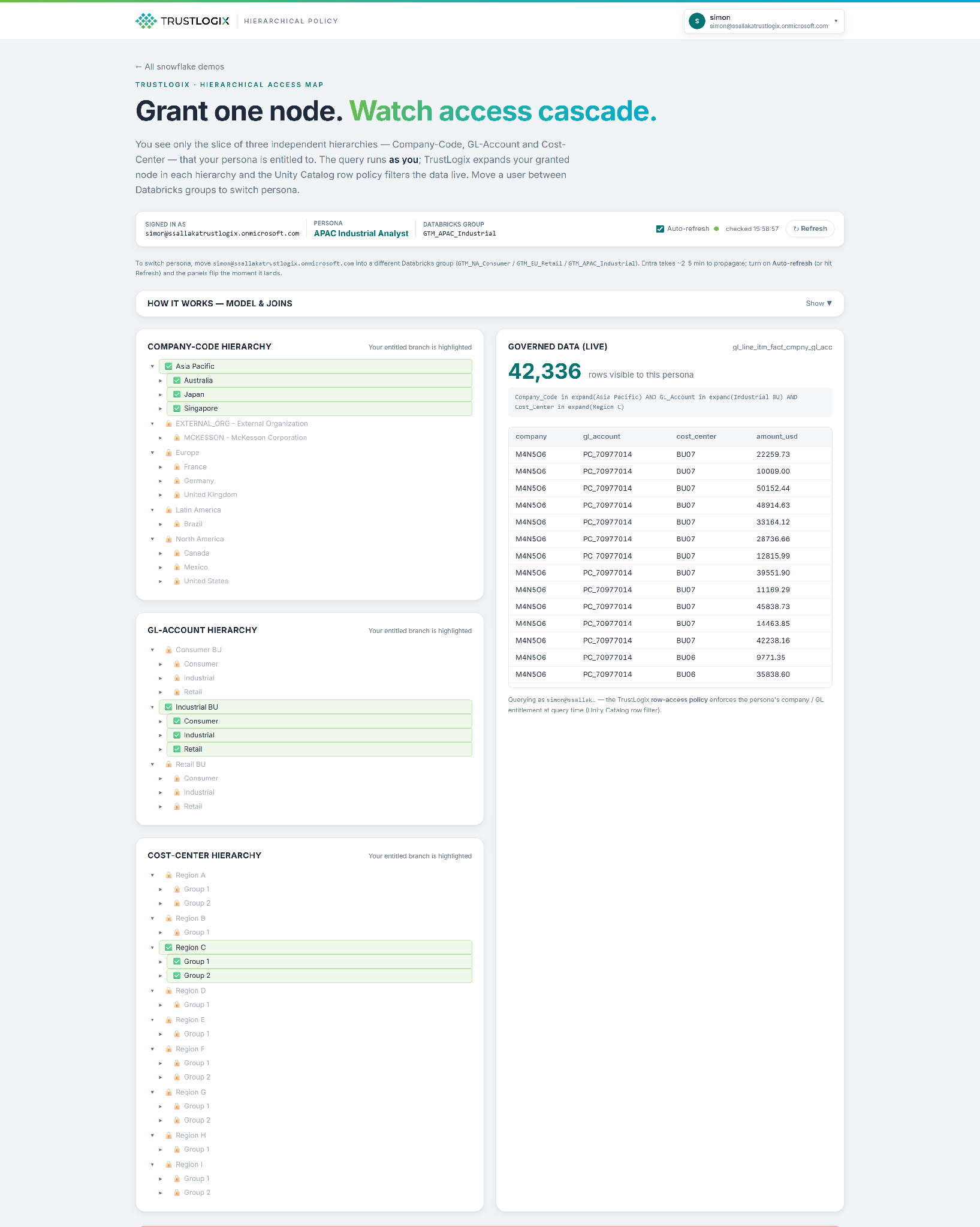Select Group 1 under Region H

pyautogui.click(x=319, y=1149)
